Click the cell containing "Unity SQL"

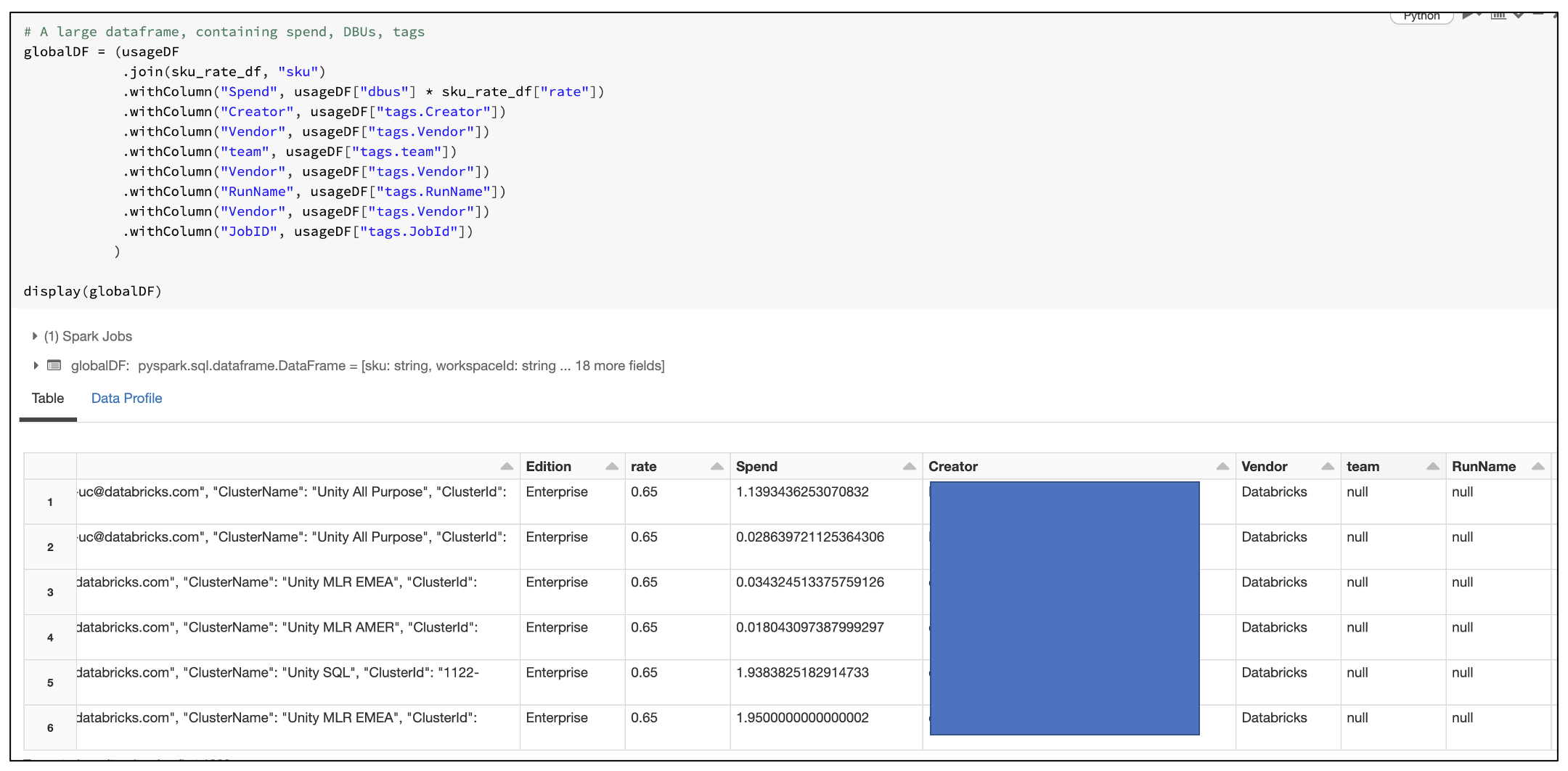(x=298, y=682)
